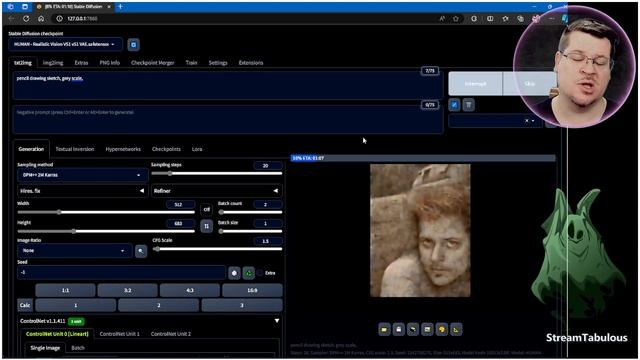640x360 pixels.
Task: Click into the positive prompt text box
Action: tap(228, 86)
